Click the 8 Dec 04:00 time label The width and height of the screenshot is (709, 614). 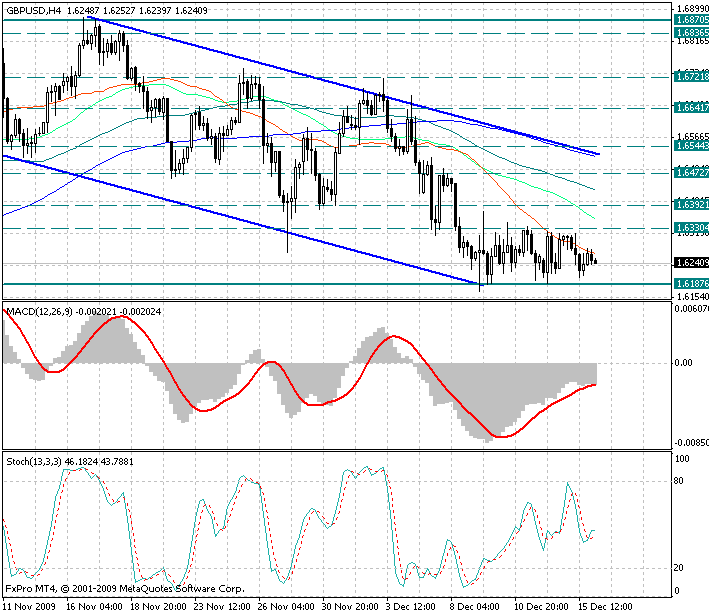click(475, 606)
